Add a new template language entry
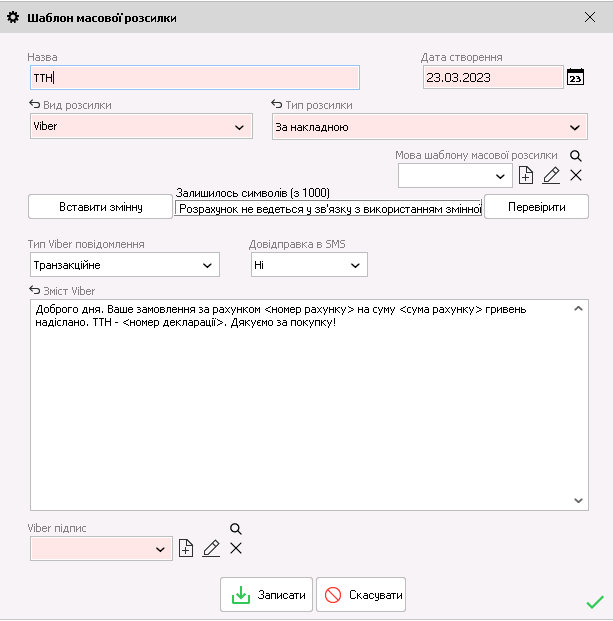The height and width of the screenshot is (621, 613). click(525, 175)
